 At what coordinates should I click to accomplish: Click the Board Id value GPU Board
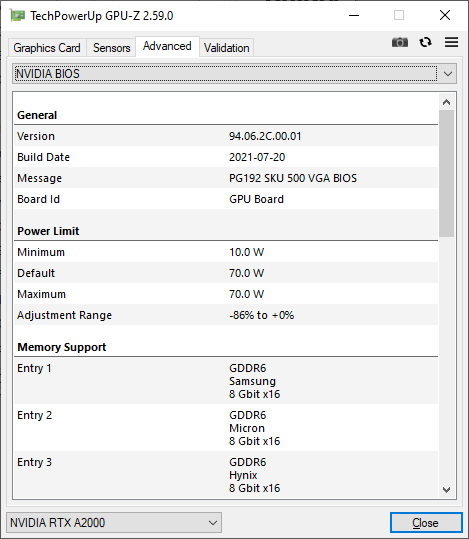256,199
